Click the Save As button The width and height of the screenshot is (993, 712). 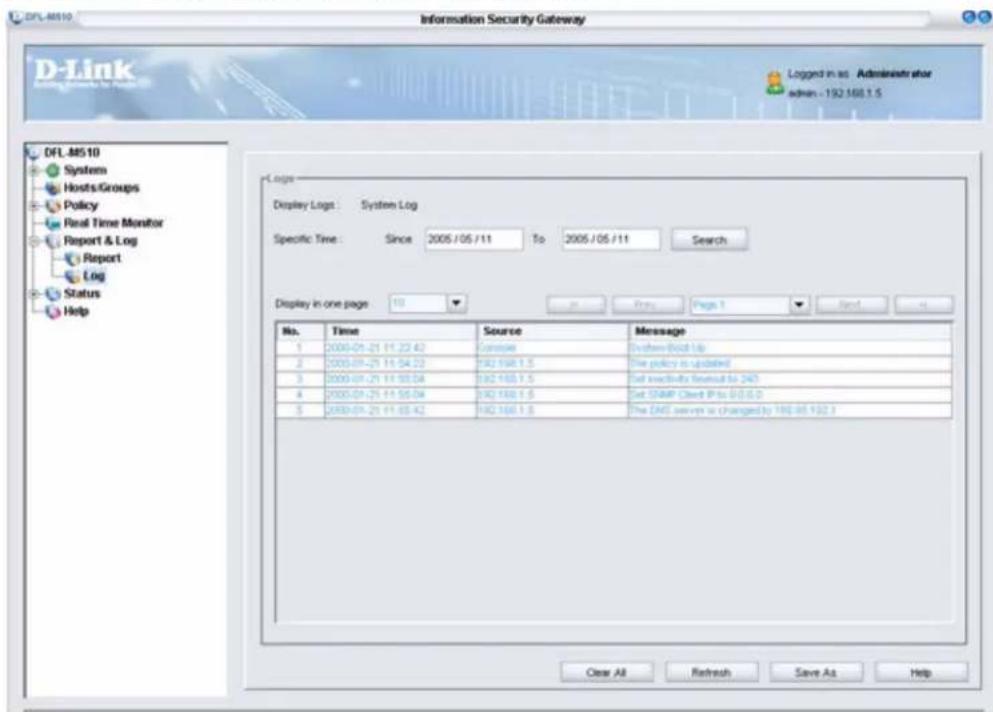click(x=816, y=673)
